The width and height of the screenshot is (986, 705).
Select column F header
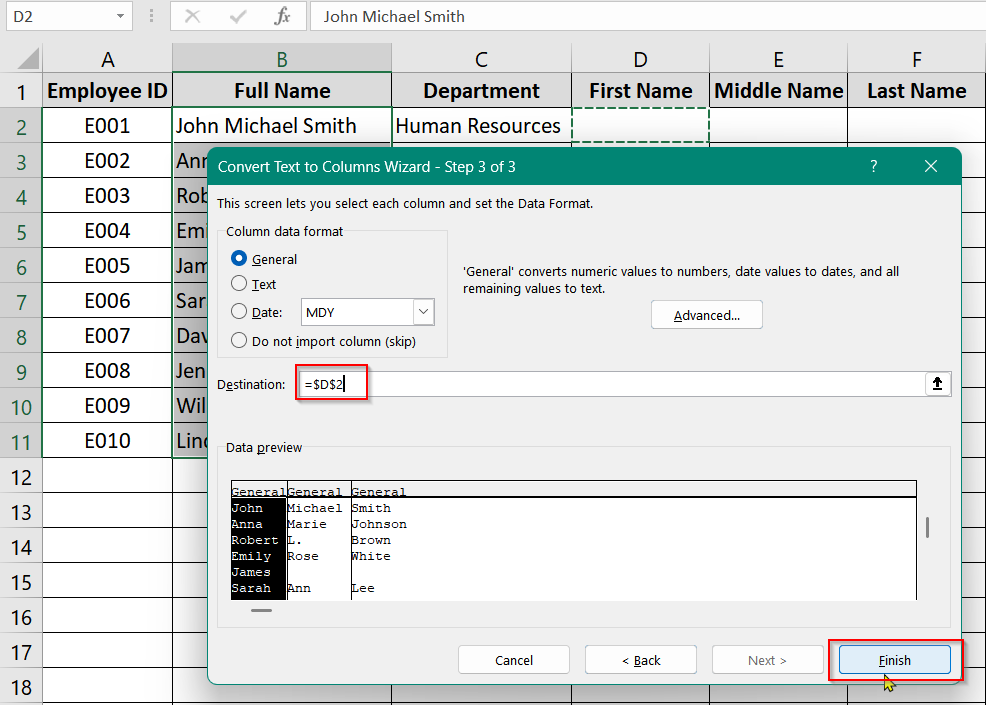click(917, 59)
